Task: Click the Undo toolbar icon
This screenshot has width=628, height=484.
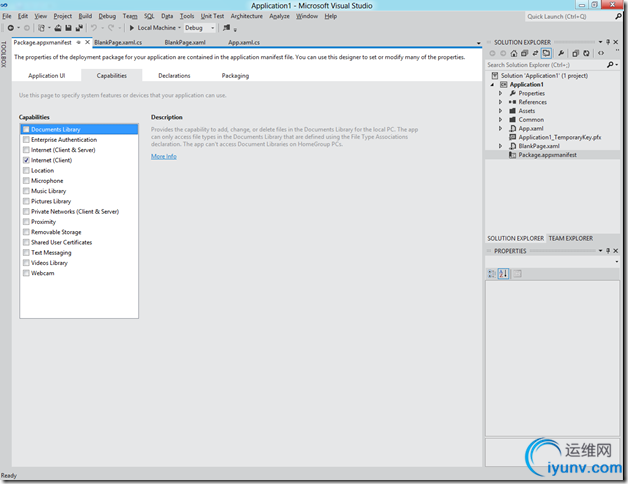Action: pos(94,28)
